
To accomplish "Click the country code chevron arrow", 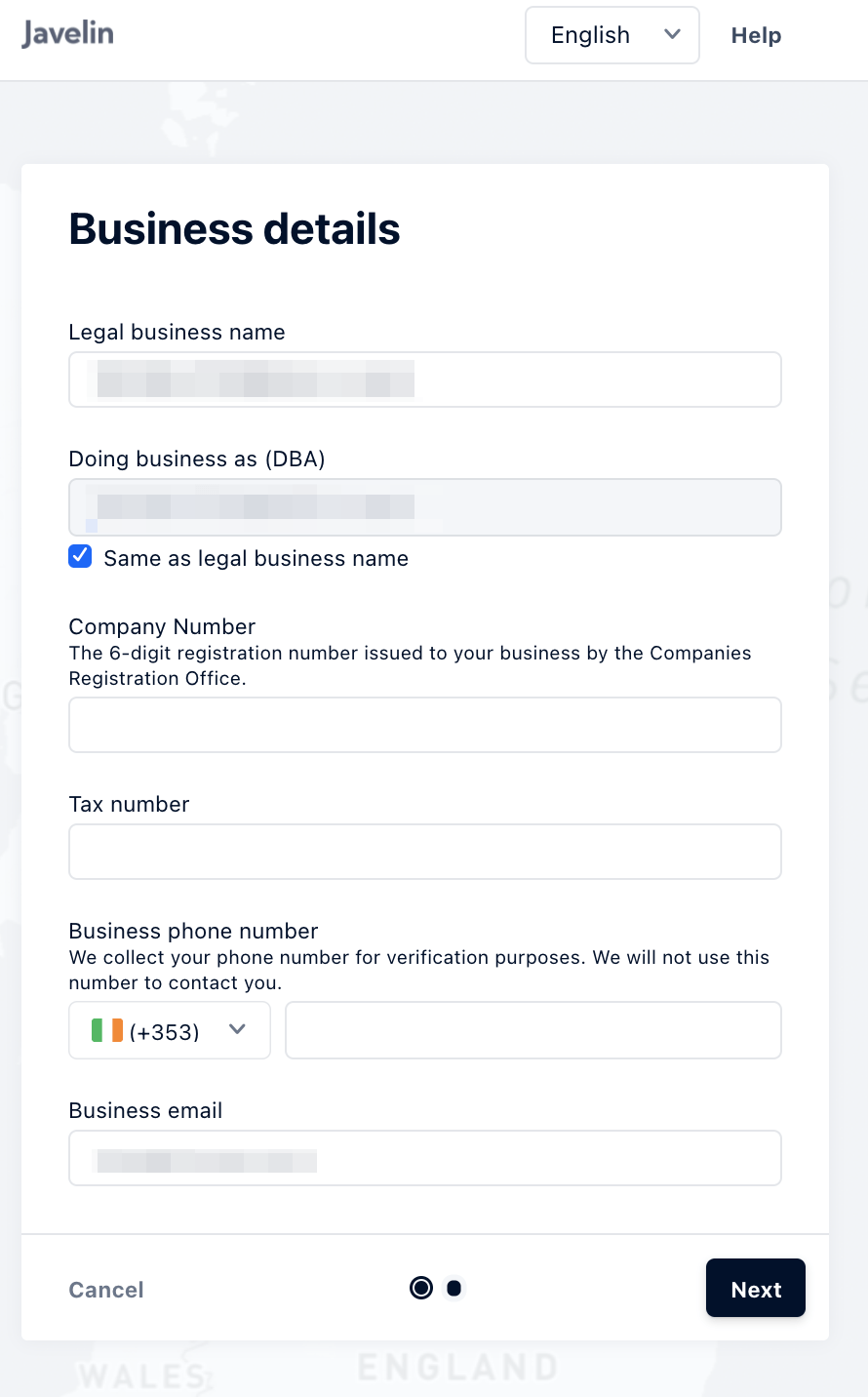I will pos(237,1029).
